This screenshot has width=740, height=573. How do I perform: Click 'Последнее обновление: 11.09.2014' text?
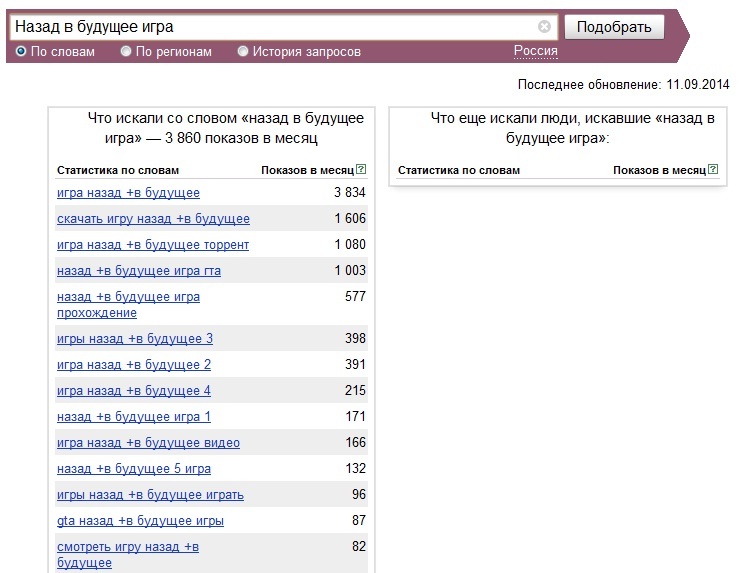pyautogui.click(x=623, y=84)
